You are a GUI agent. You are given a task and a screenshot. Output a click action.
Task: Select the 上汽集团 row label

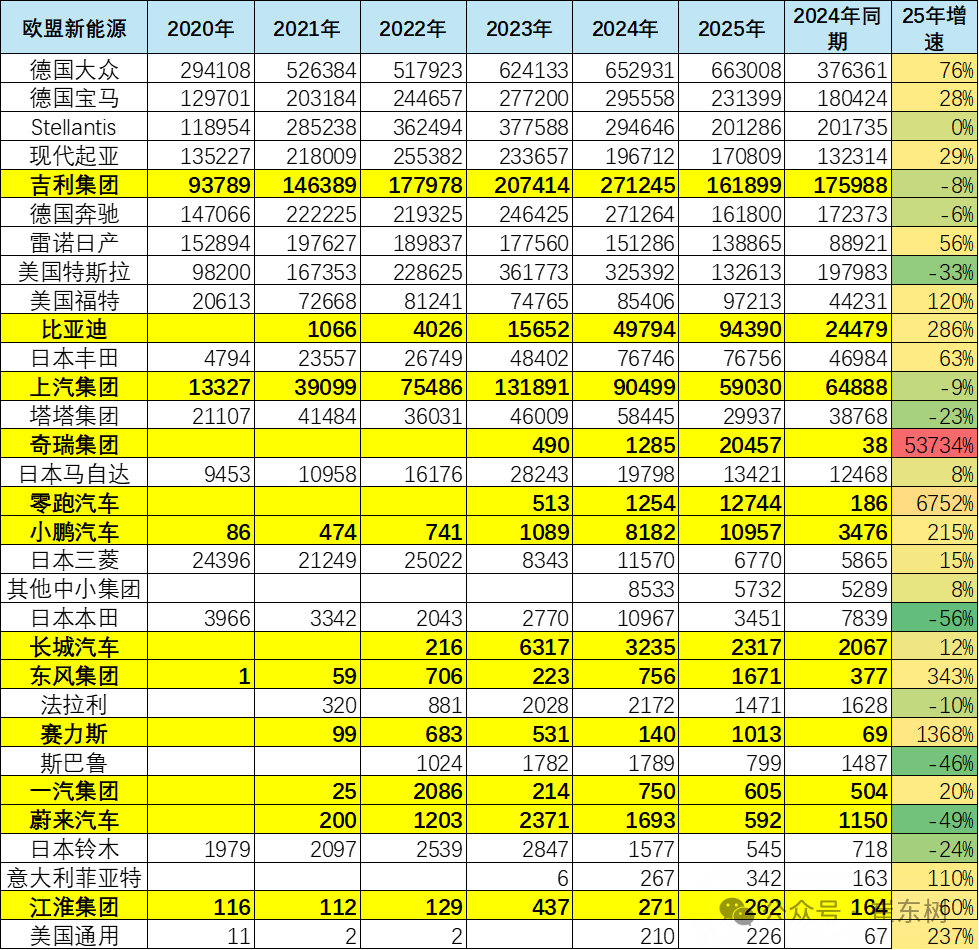pos(74,387)
